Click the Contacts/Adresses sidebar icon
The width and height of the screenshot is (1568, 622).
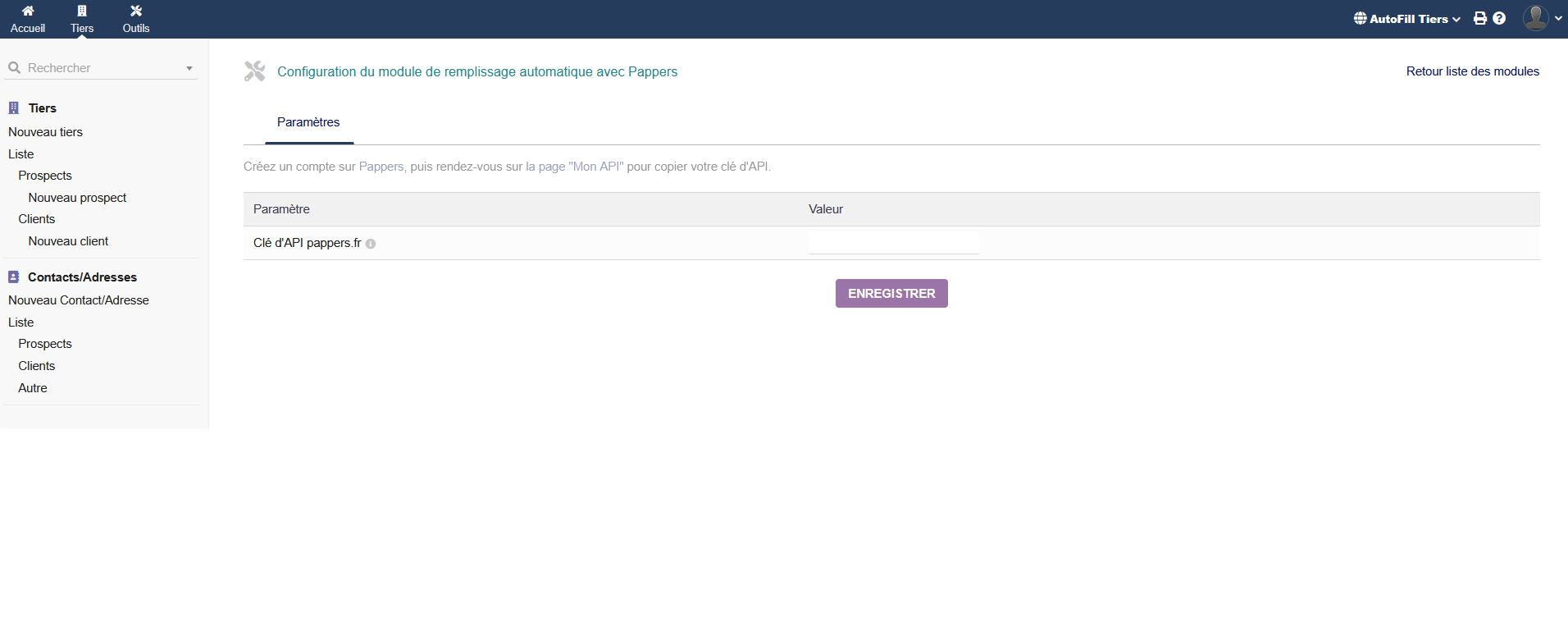click(x=14, y=277)
